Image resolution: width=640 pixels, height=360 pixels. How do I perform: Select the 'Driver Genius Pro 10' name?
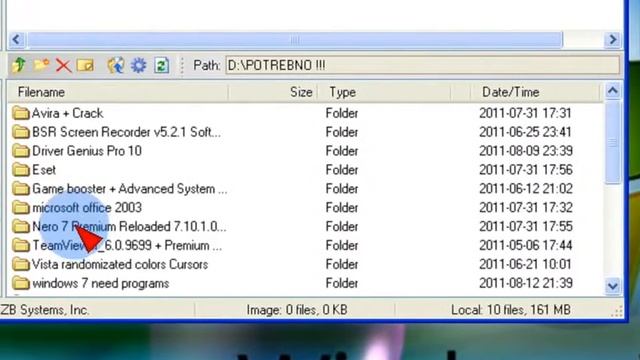[87, 151]
